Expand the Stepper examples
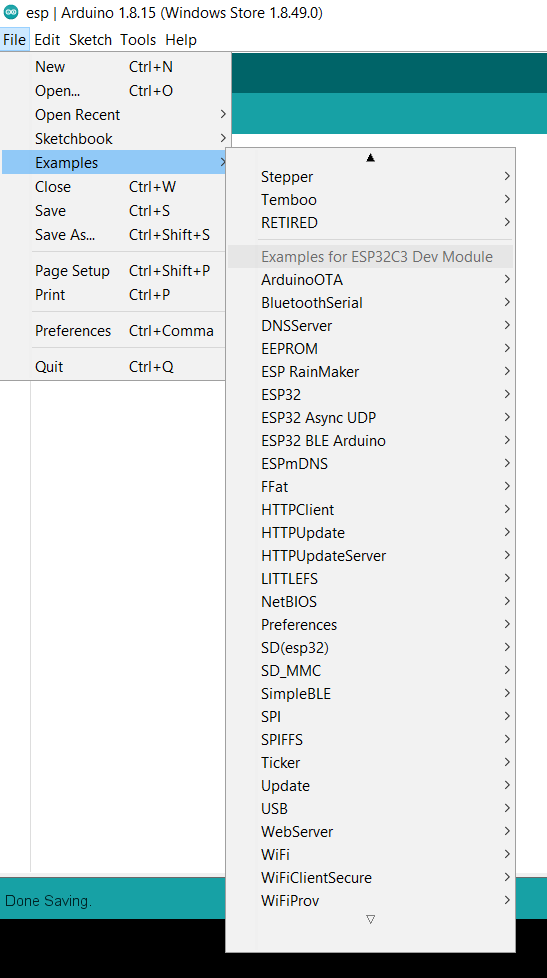 (x=370, y=177)
